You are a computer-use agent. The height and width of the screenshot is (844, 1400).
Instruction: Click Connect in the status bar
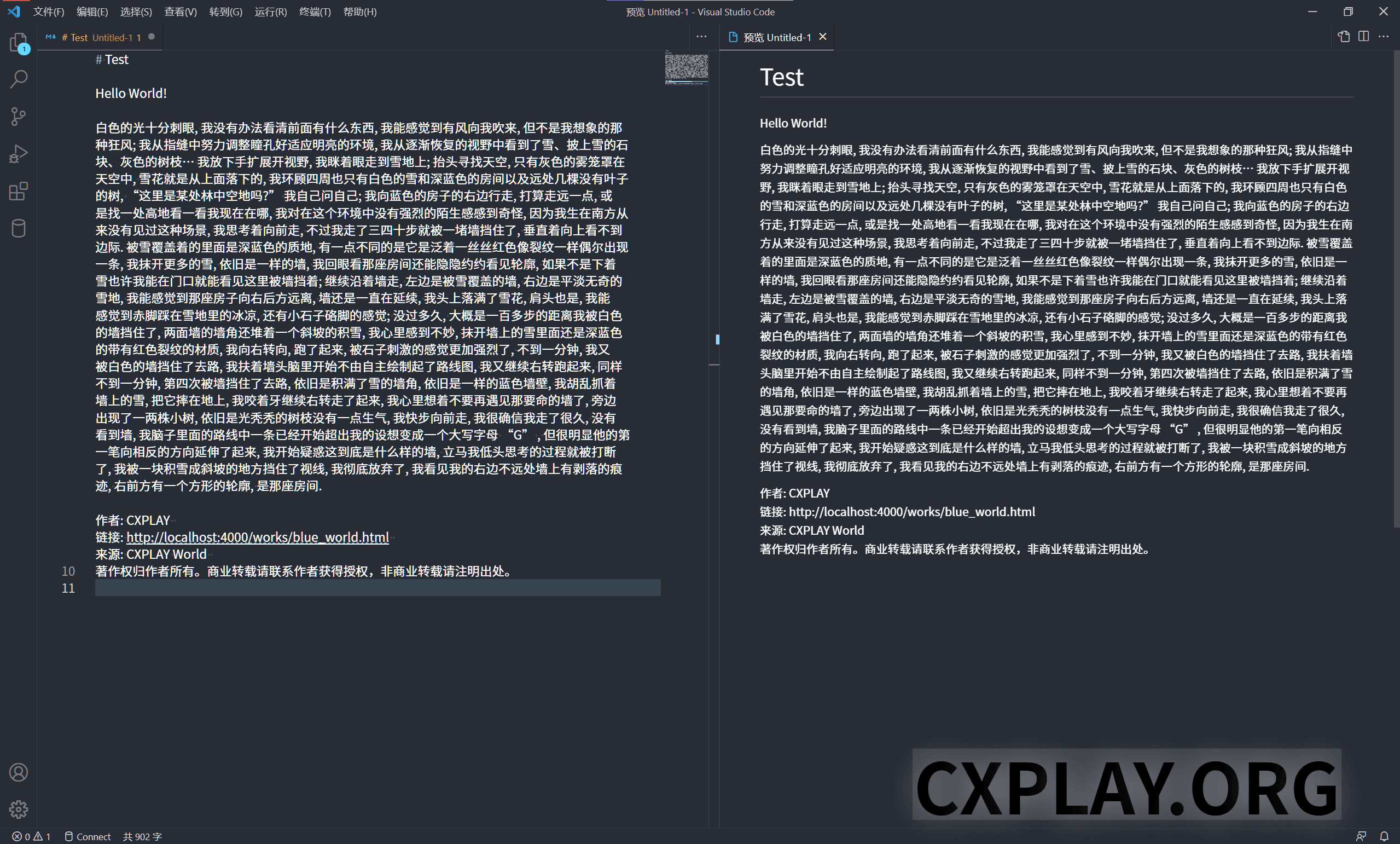88,836
